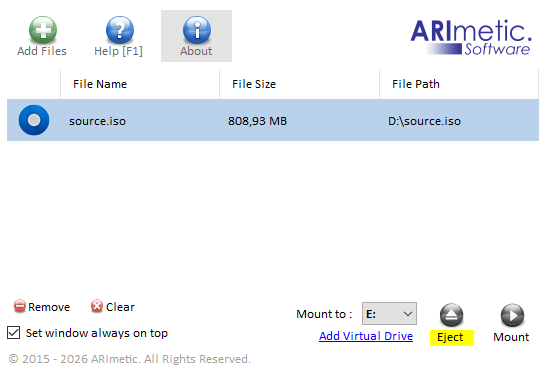The image size is (549, 373).
Task: Open the About info icon
Action: coord(197,30)
